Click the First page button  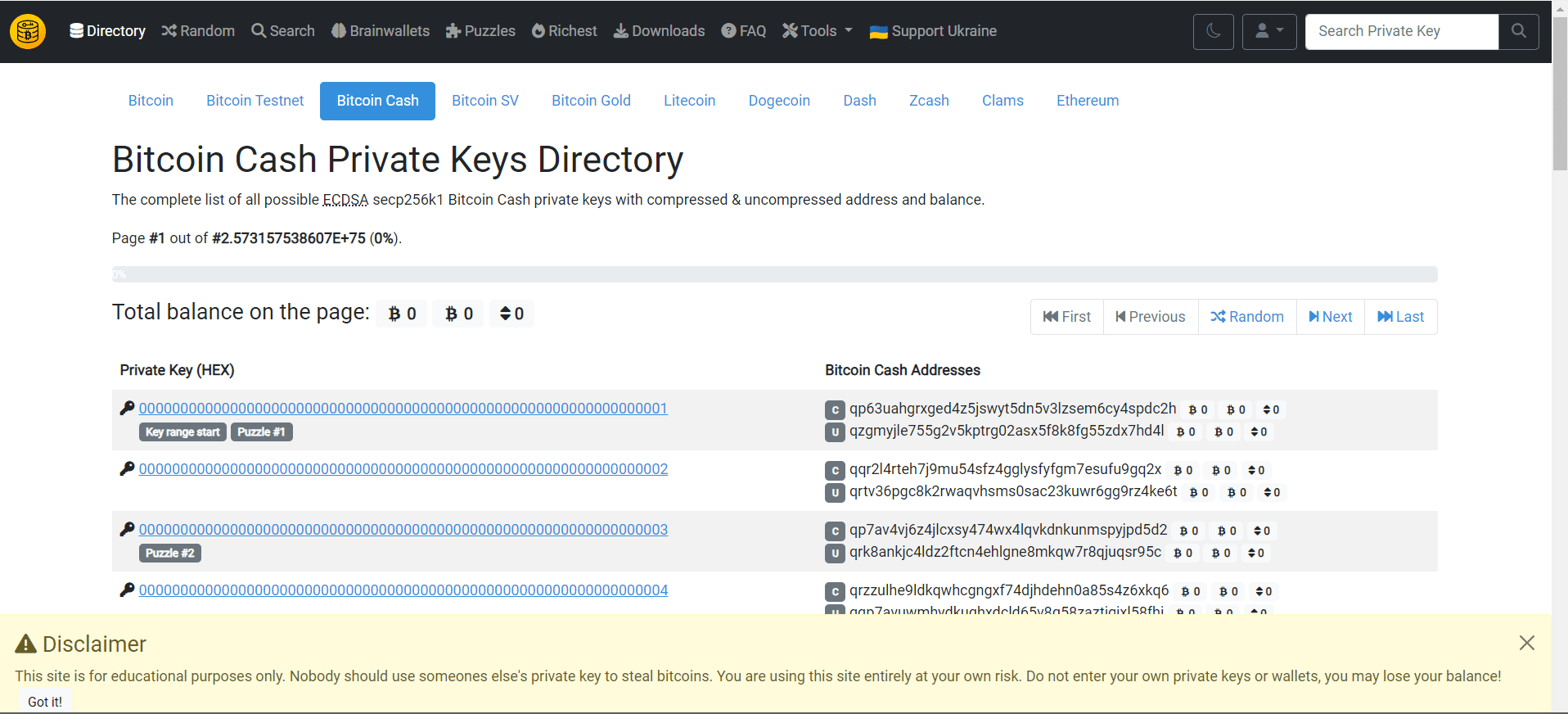(x=1067, y=317)
